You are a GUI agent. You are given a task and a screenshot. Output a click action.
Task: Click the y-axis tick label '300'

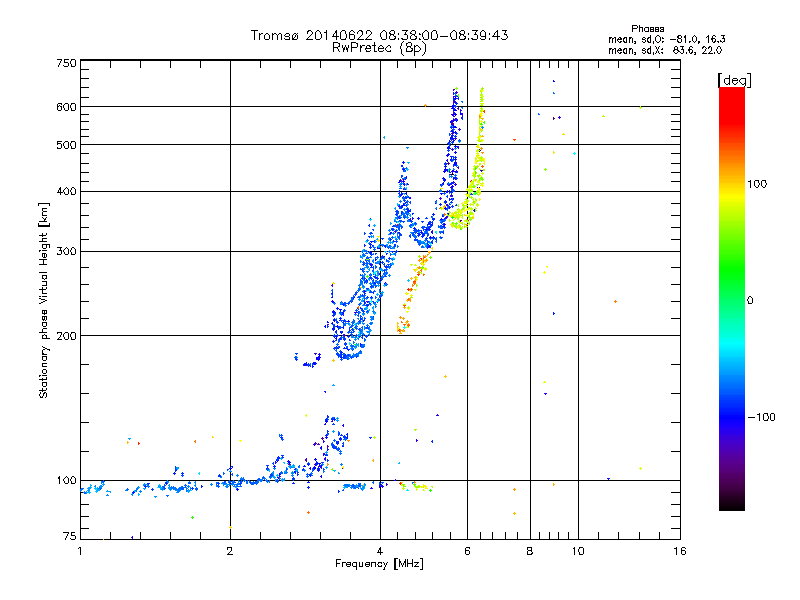(66, 252)
